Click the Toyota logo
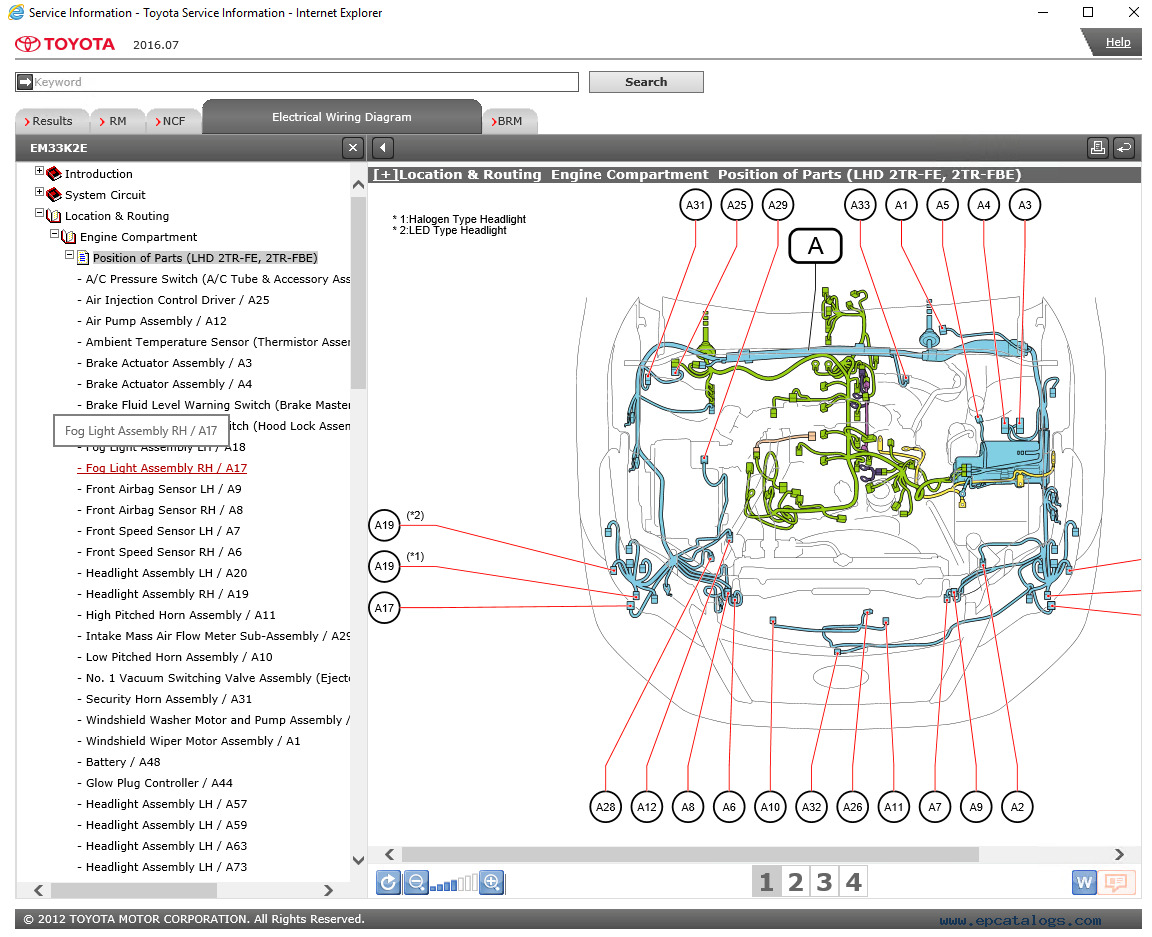The image size is (1152, 937). [65, 44]
